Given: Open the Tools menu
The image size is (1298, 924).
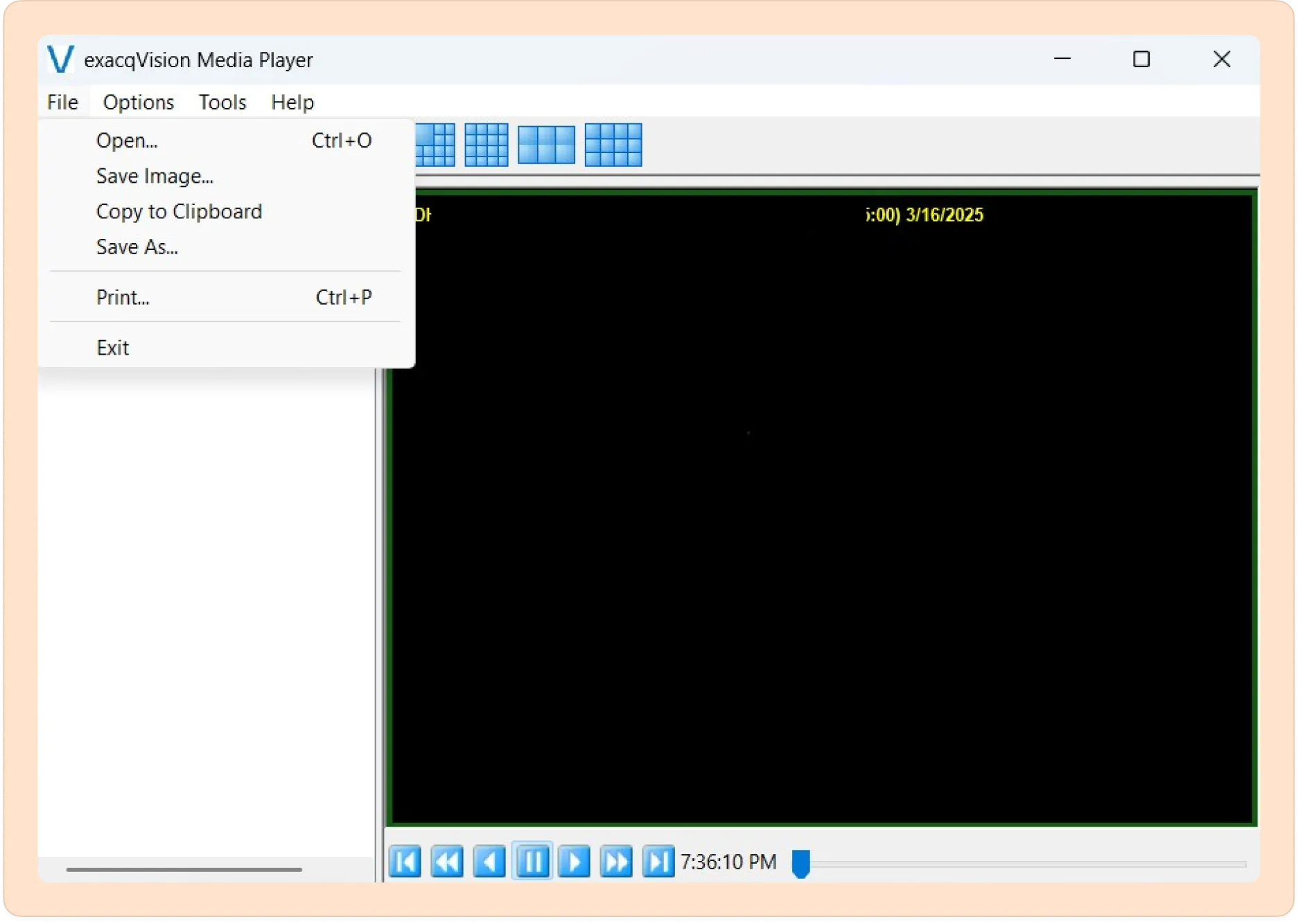Looking at the screenshot, I should [x=222, y=103].
